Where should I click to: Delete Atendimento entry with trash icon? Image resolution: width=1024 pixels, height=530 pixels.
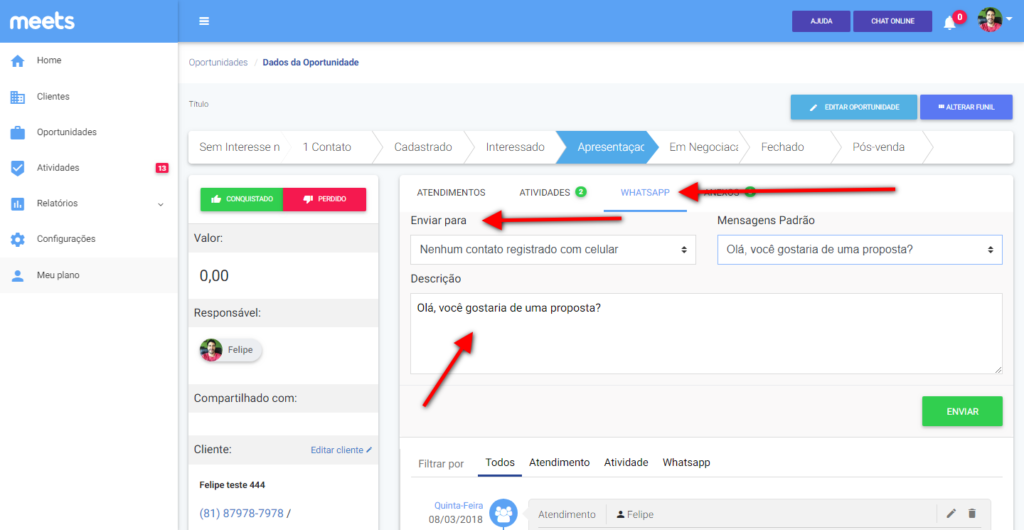pyautogui.click(x=972, y=514)
